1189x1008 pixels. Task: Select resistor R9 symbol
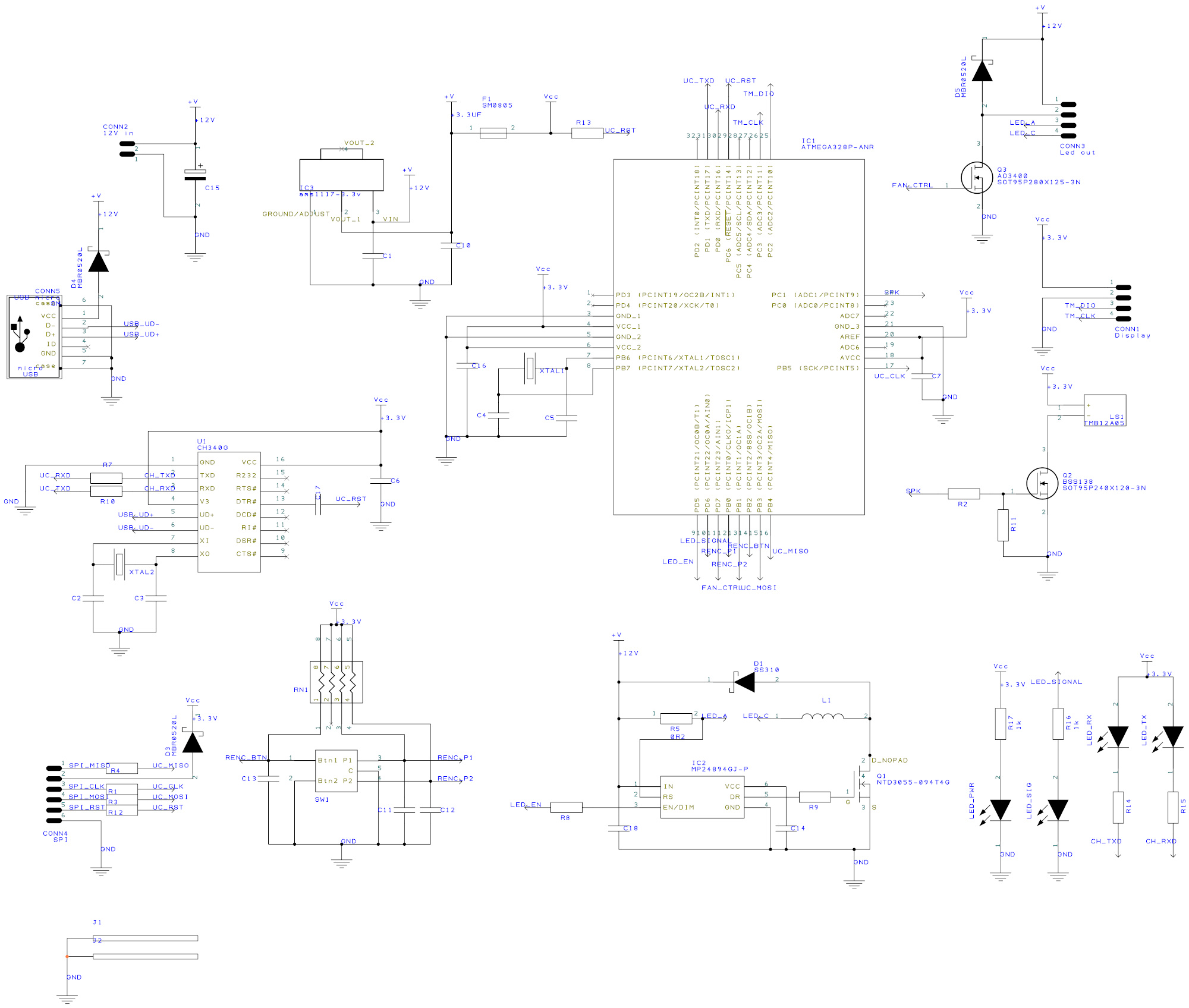coord(814,797)
